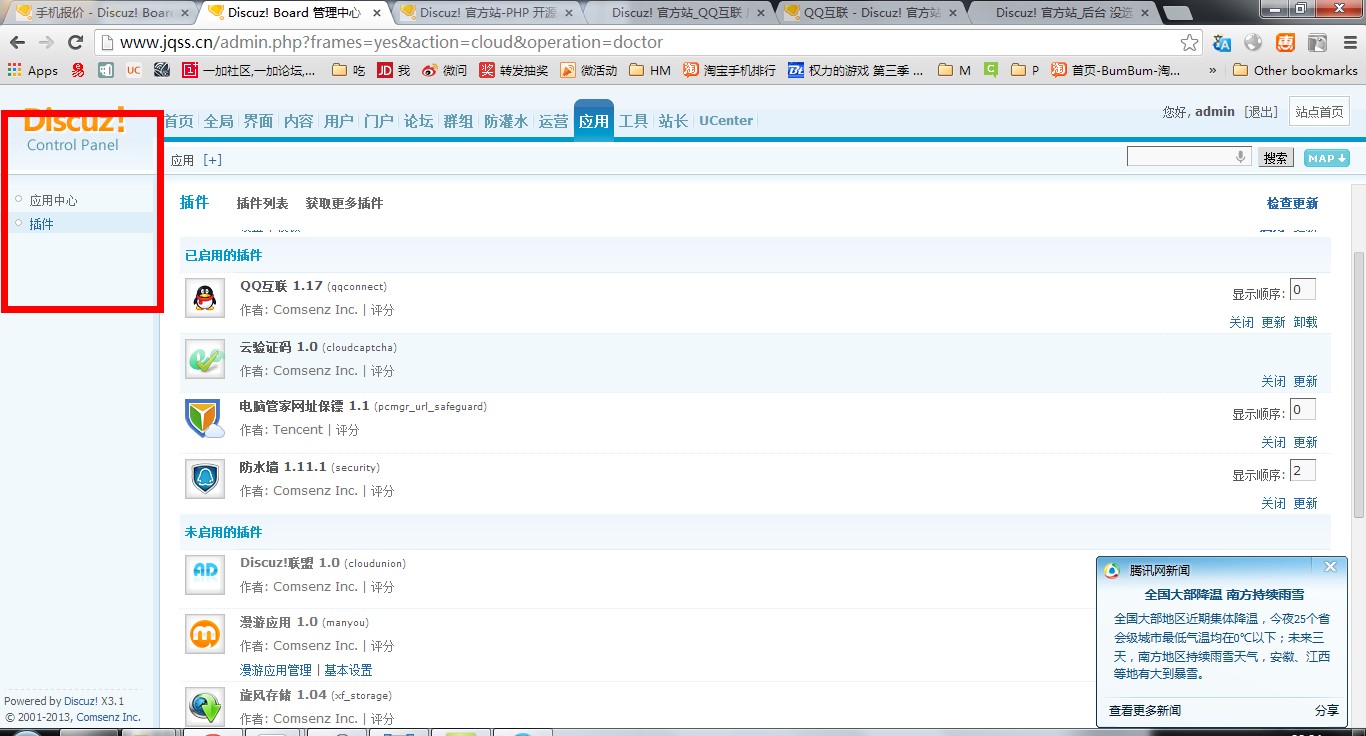Screen dimensions: 1366x736
Task: Click the 检查更新 link
Action: (x=1292, y=203)
